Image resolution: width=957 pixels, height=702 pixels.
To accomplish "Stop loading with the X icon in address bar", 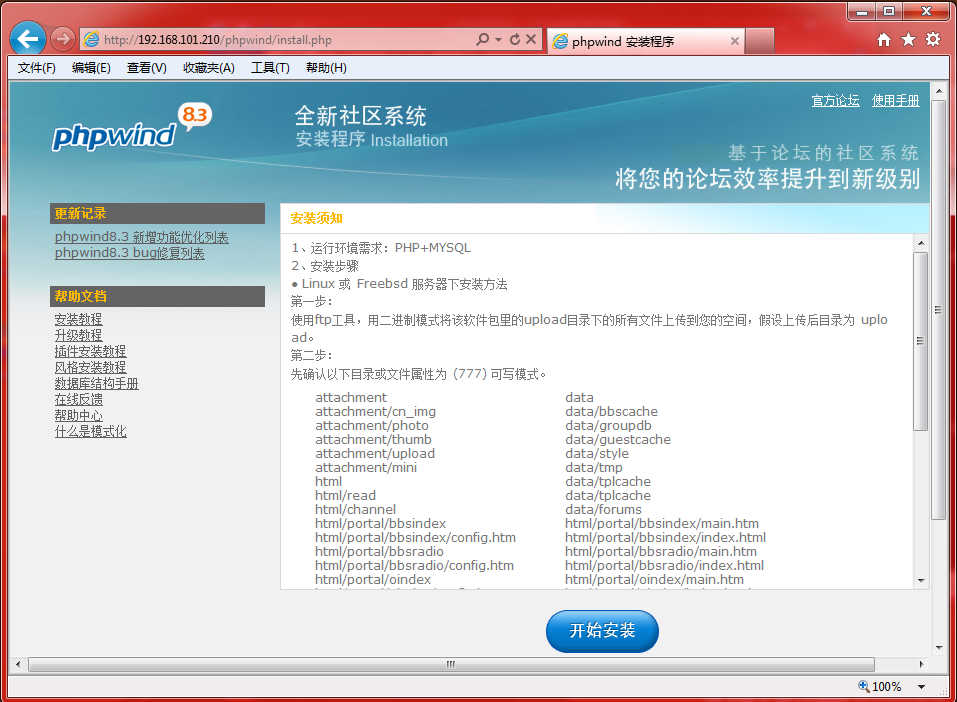I will click(531, 39).
